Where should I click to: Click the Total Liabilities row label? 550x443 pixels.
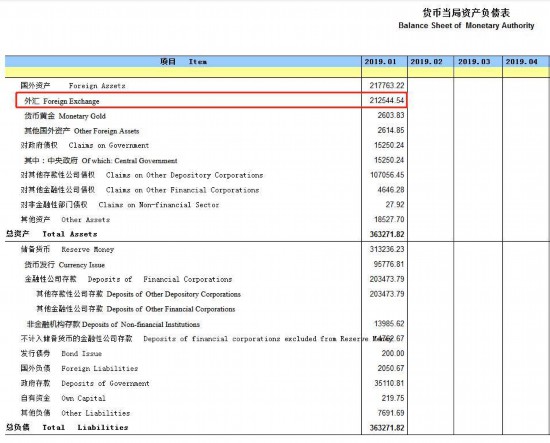[67, 427]
